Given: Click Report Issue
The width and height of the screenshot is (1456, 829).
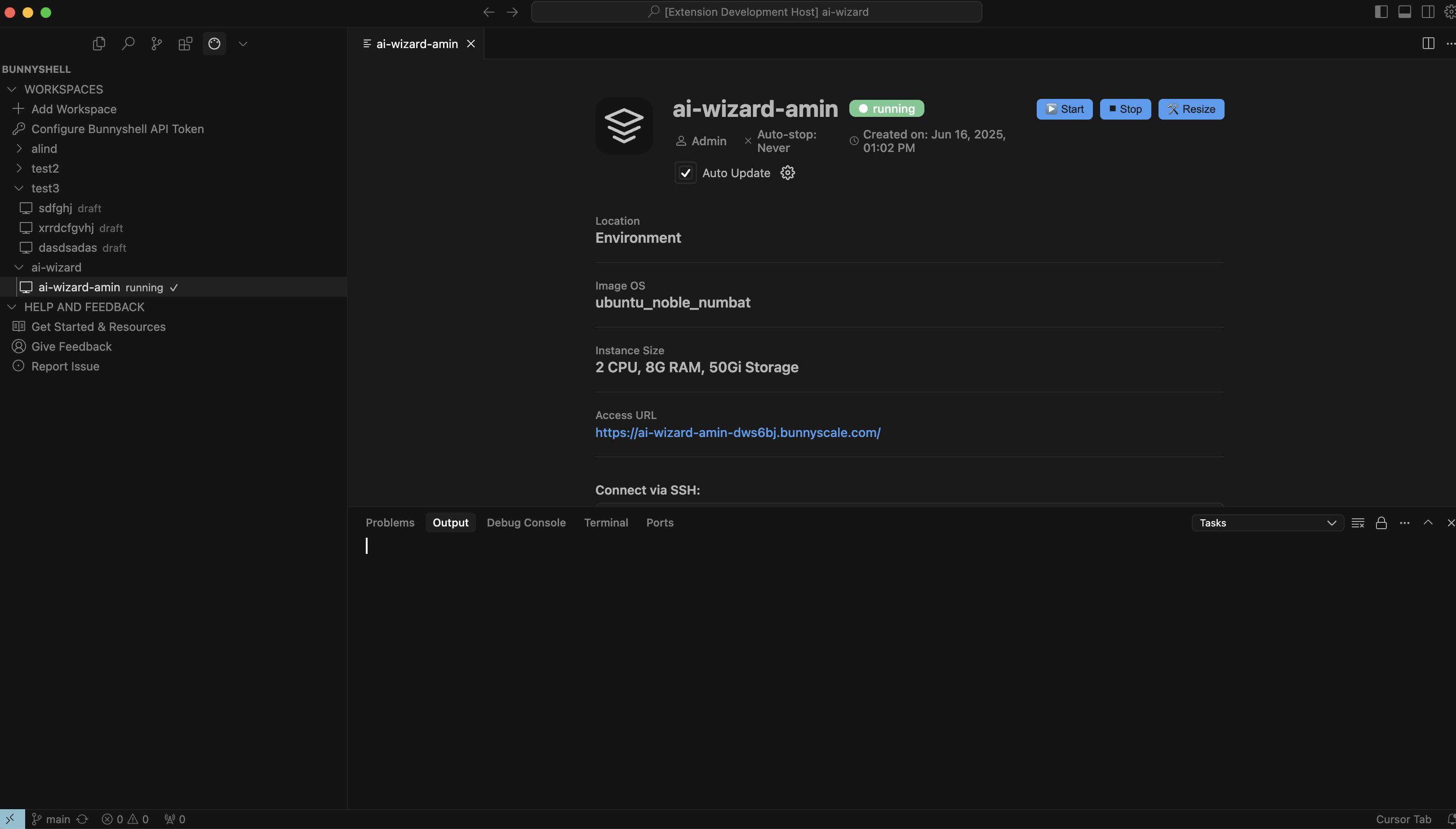Looking at the screenshot, I should 65,366.
